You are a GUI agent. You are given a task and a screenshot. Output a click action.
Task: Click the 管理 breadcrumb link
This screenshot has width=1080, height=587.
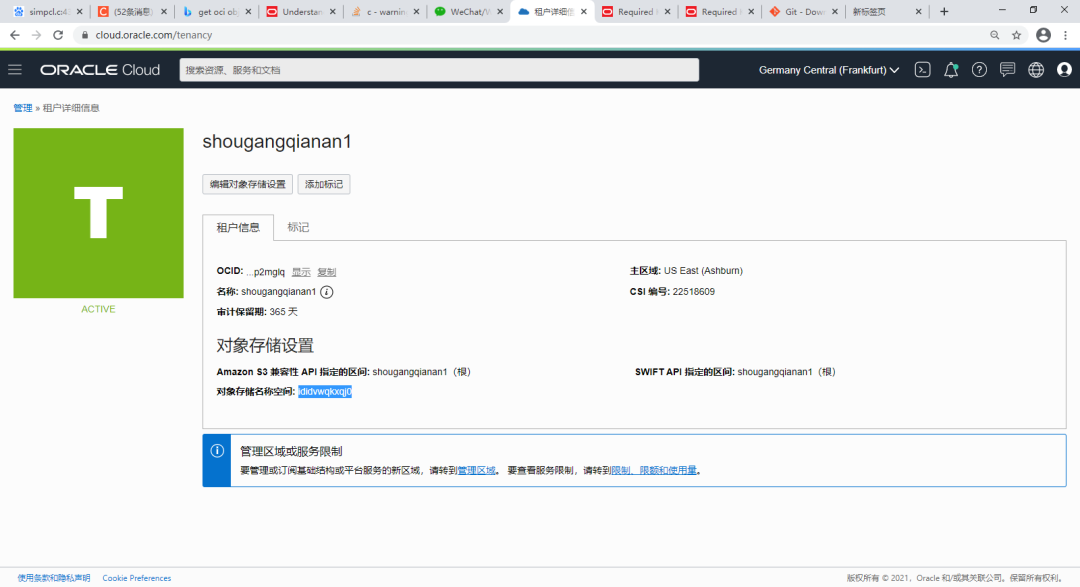pos(23,108)
